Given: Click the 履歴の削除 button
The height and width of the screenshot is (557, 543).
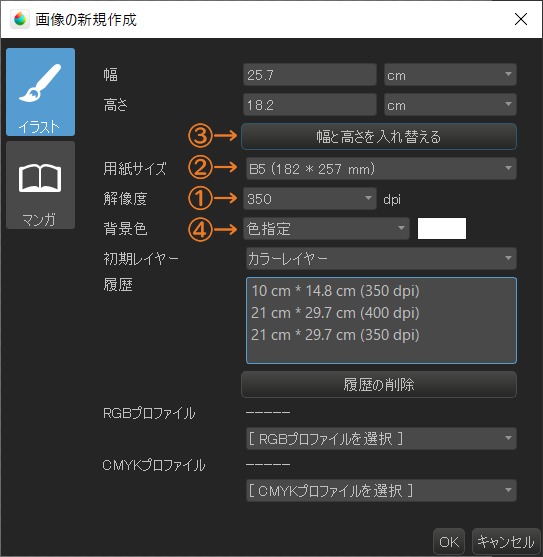Looking at the screenshot, I should tap(379, 384).
